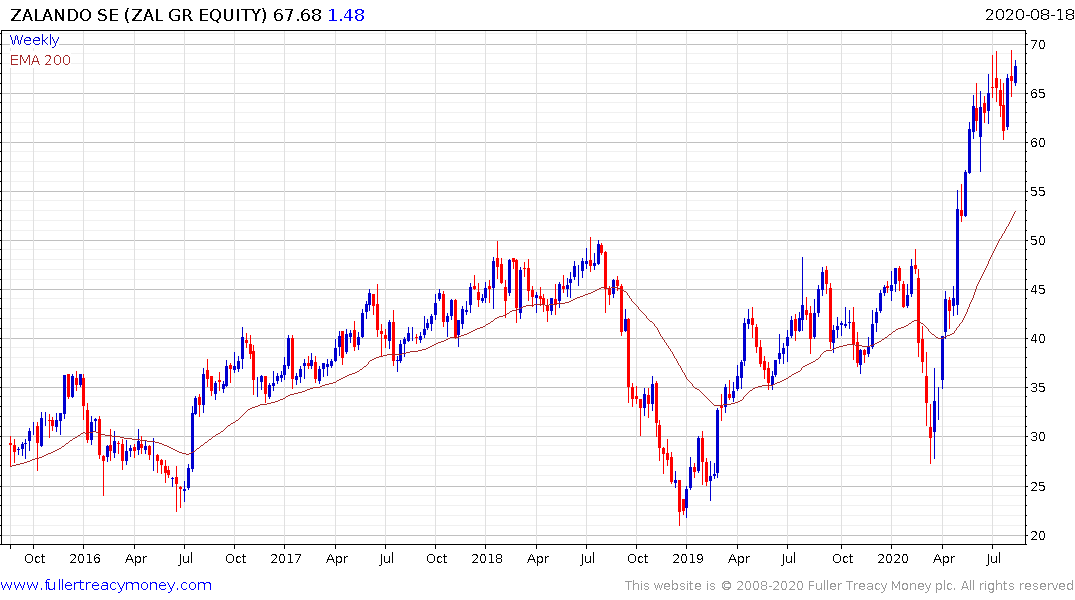Select the date label 2020-08-18
Image resolution: width=1075 pixels, height=600 pixels.
pos(1029,14)
